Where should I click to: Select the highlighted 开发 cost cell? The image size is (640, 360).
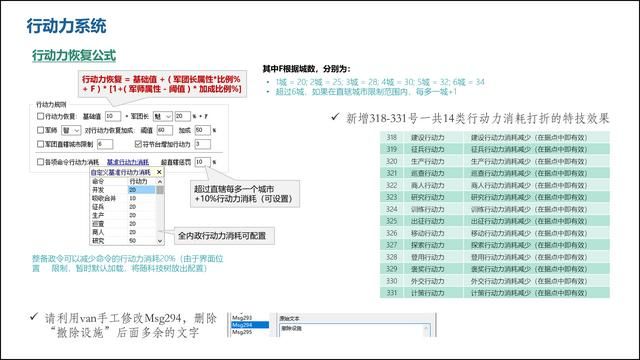[142, 190]
